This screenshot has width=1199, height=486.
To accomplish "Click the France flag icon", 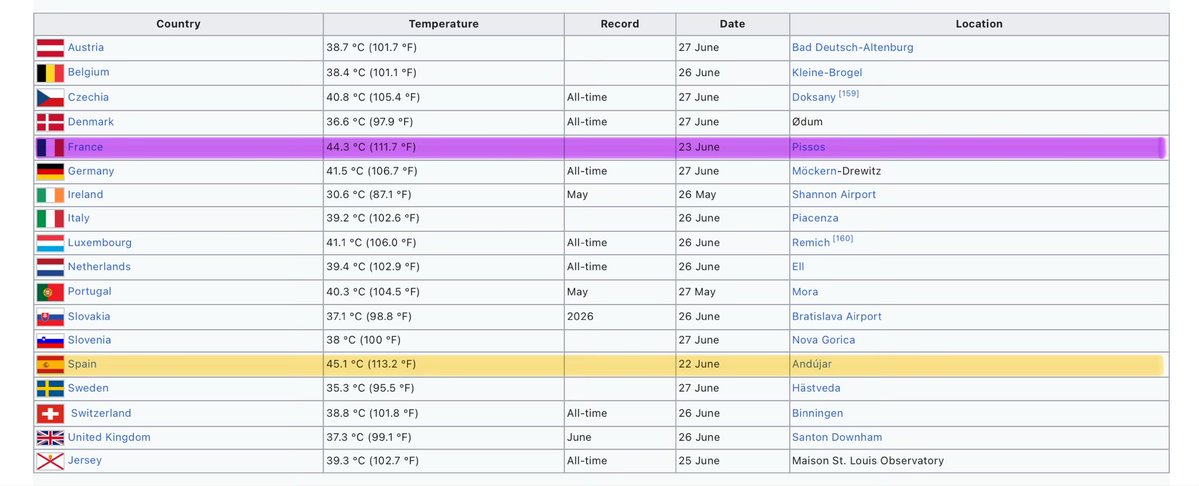I will pos(50,147).
